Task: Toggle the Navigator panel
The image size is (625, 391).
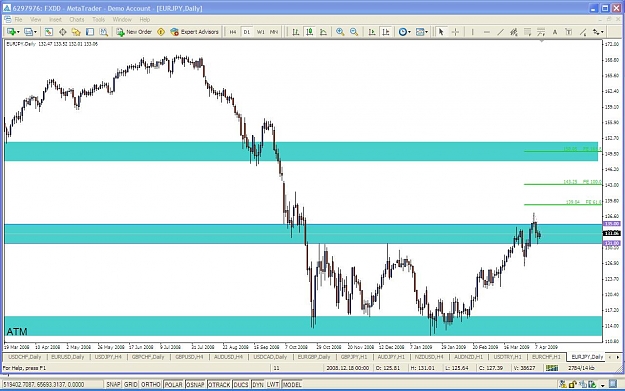Action: click(76, 32)
